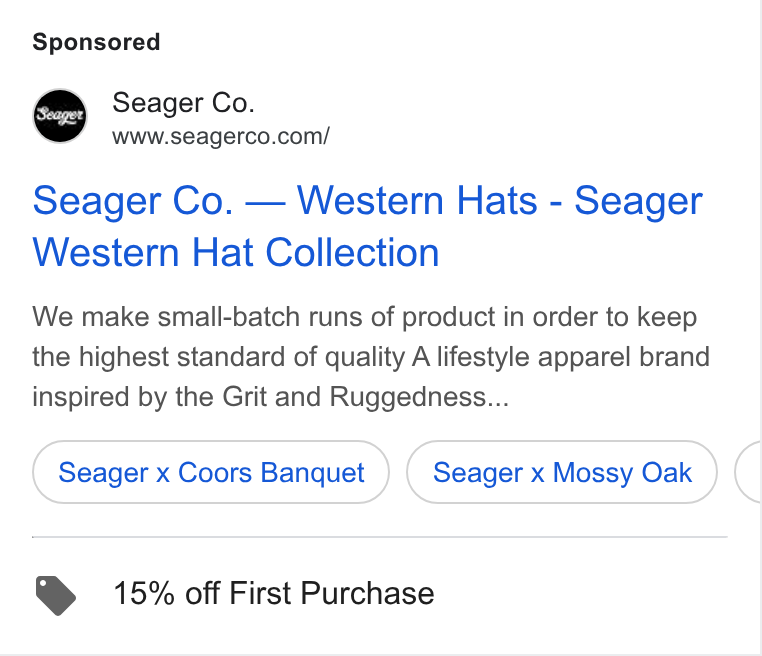Click the gray price tag icon
The image size is (762, 656).
pos(55,595)
